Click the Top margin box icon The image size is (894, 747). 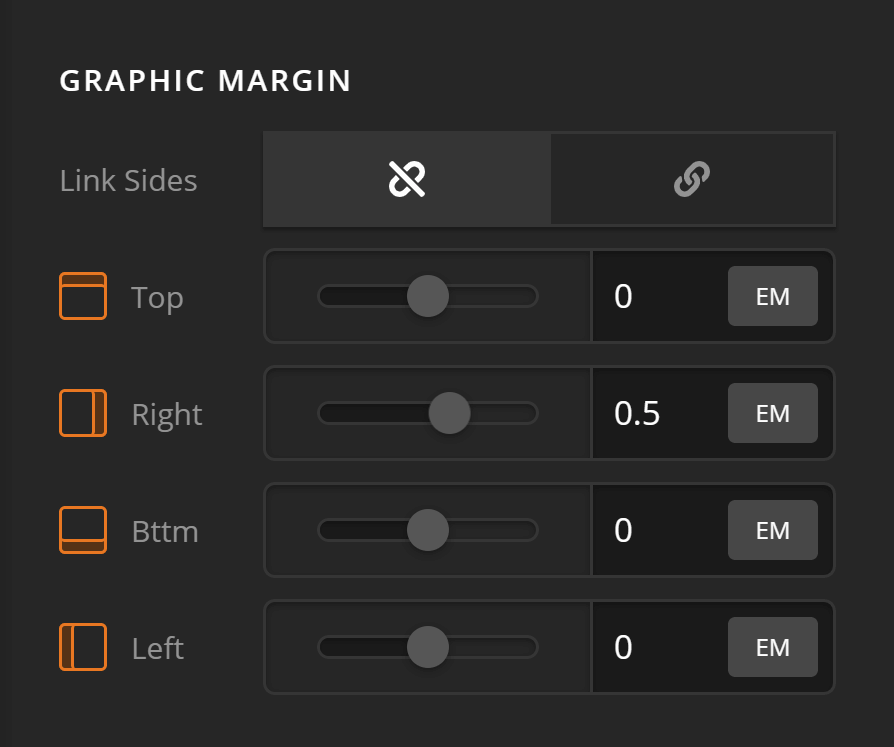click(x=83, y=296)
